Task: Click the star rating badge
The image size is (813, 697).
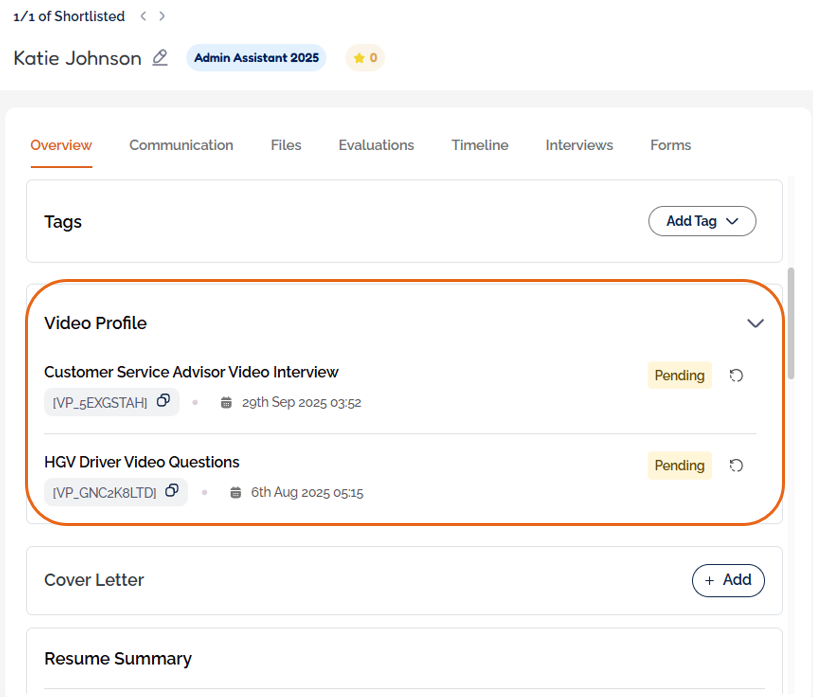Action: (x=365, y=58)
